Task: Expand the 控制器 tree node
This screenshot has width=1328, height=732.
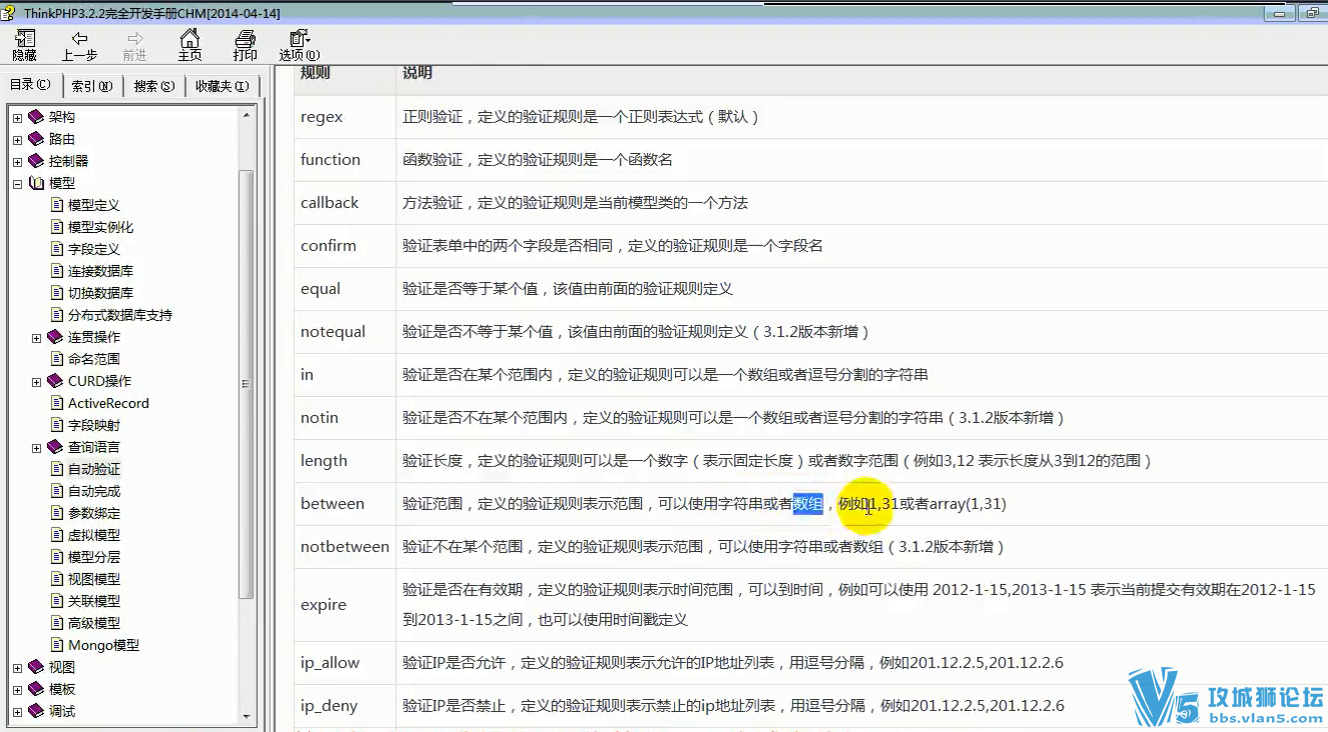Action: click(x=17, y=161)
